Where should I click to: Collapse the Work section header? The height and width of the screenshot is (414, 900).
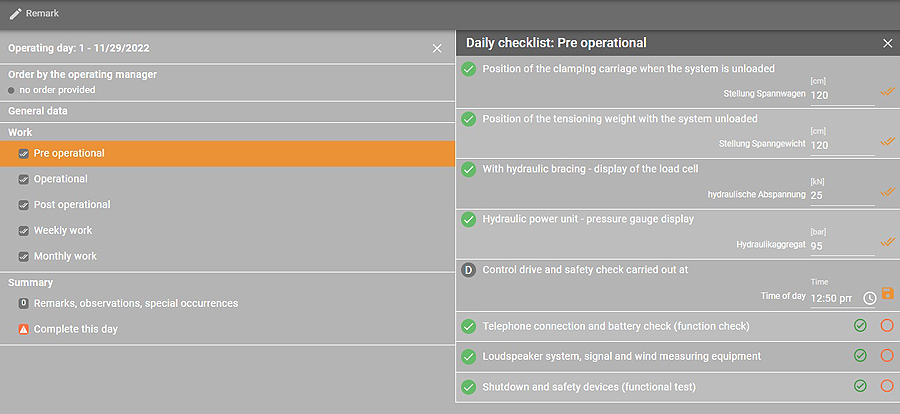pyautogui.click(x=21, y=132)
